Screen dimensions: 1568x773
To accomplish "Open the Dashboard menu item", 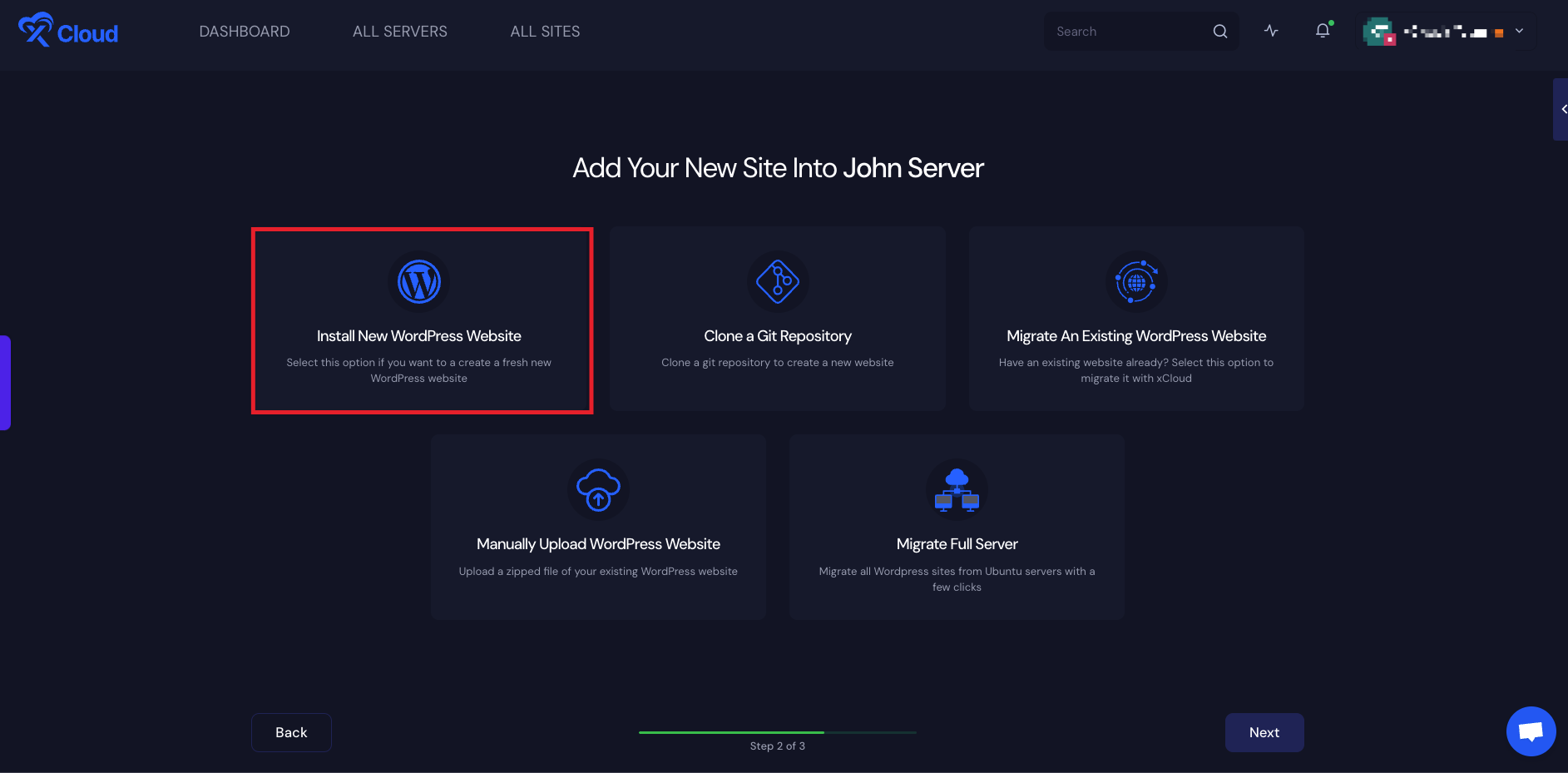I will coord(245,32).
